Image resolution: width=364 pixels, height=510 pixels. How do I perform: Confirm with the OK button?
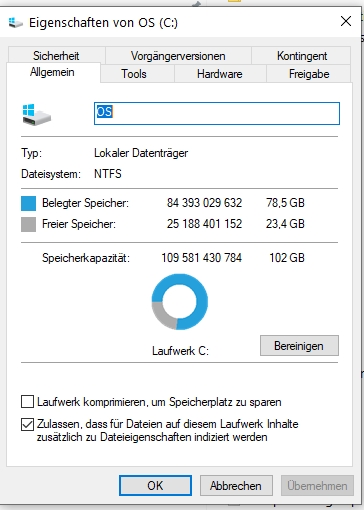pos(155,486)
